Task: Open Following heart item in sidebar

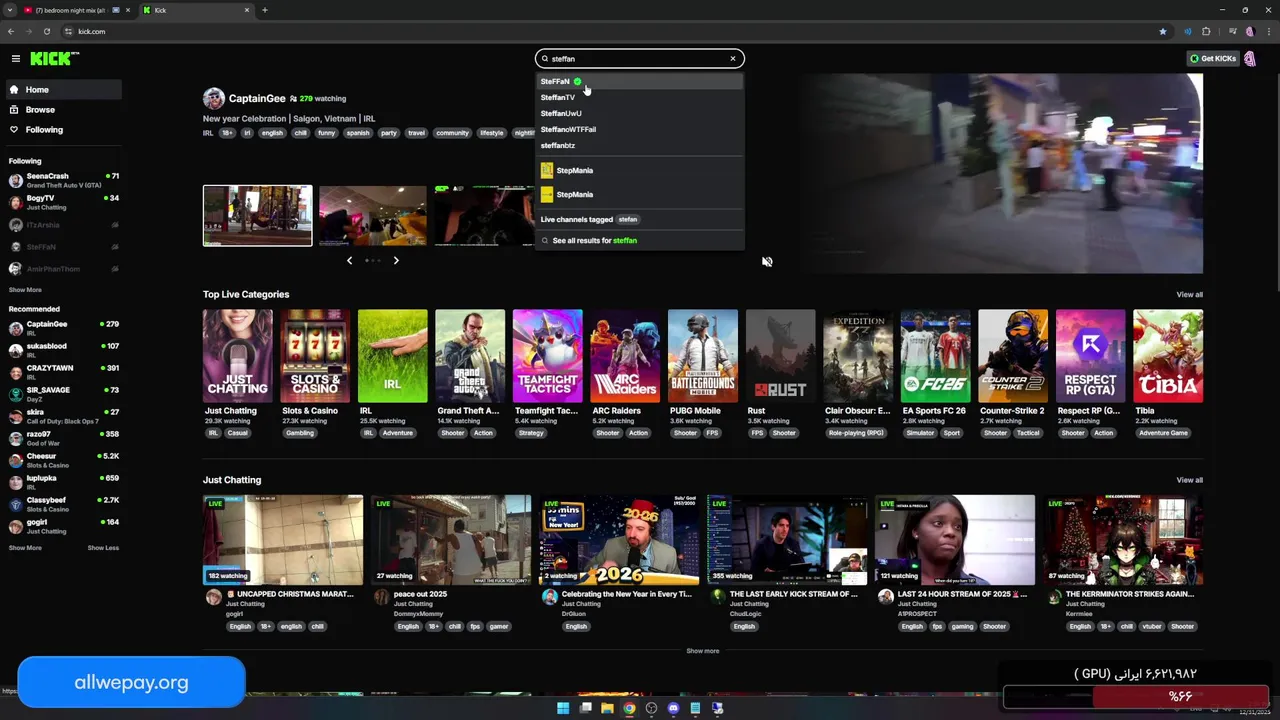Action: click(x=62, y=130)
